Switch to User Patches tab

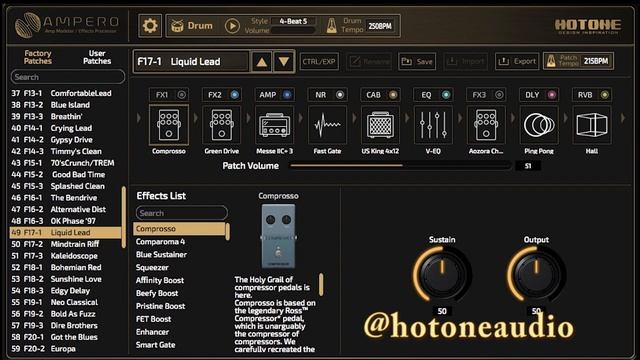pos(97,57)
